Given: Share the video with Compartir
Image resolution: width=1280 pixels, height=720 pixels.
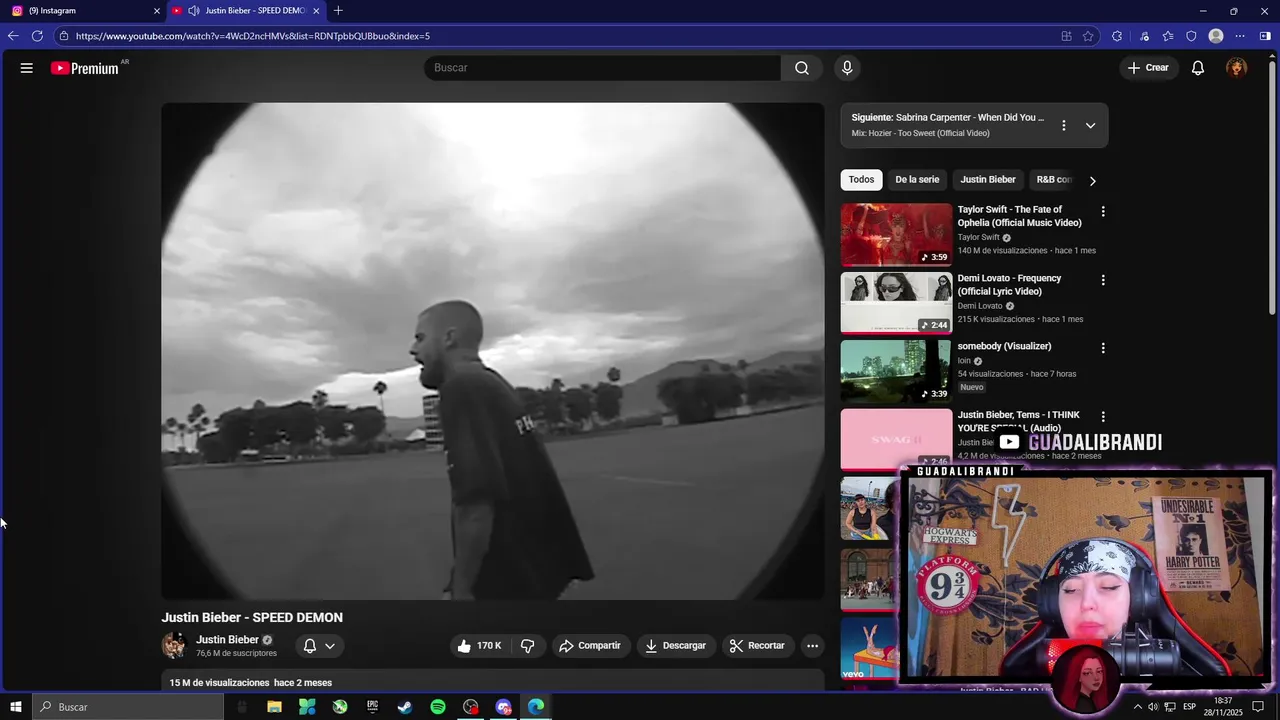Looking at the screenshot, I should tap(590, 646).
